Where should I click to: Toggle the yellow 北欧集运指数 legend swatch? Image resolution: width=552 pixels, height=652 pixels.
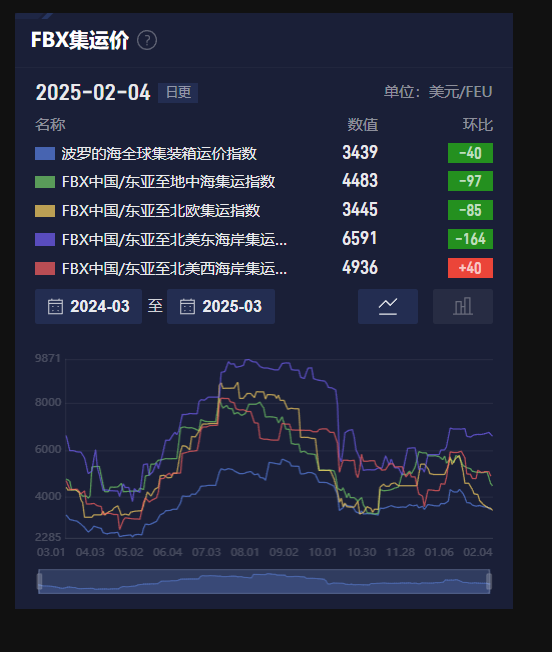point(45,211)
